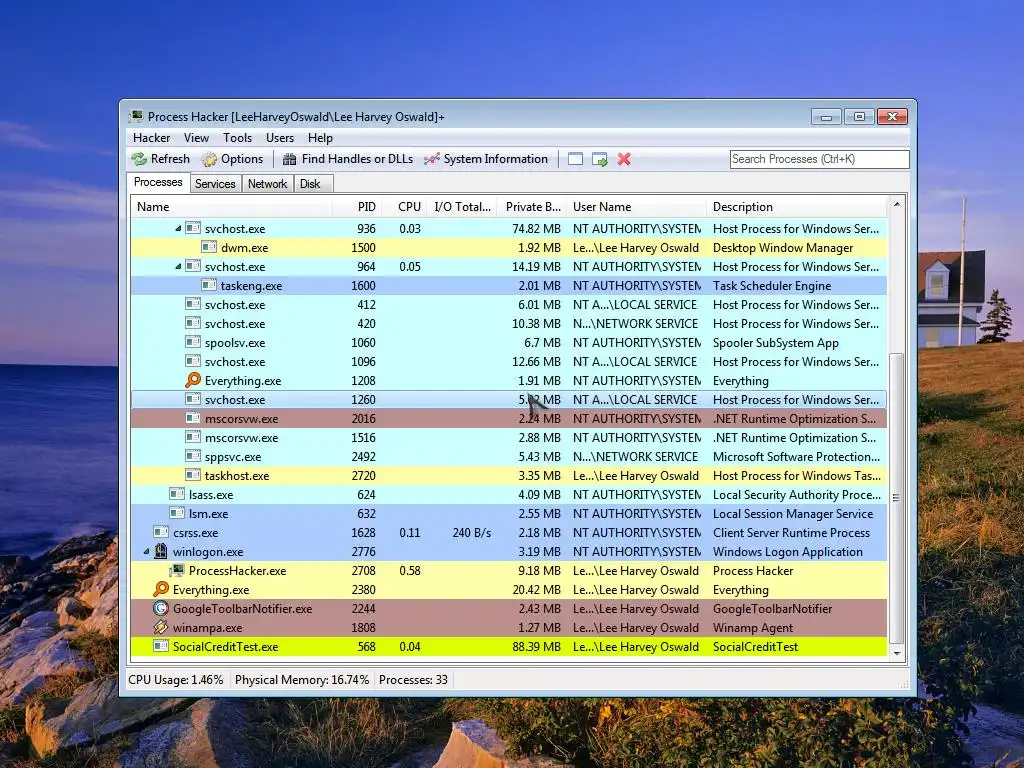Click the Desktop Window Manager description

click(x=783, y=248)
